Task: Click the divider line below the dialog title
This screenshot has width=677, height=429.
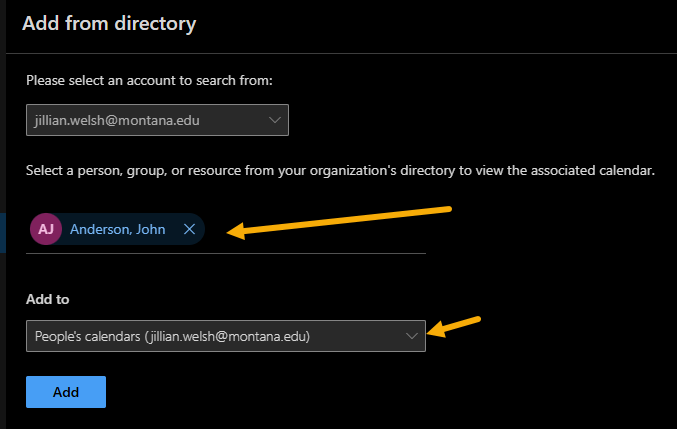Action: click(340, 53)
